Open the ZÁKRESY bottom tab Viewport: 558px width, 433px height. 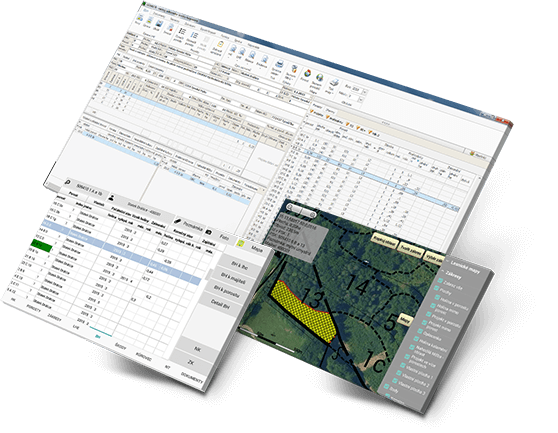[54, 317]
